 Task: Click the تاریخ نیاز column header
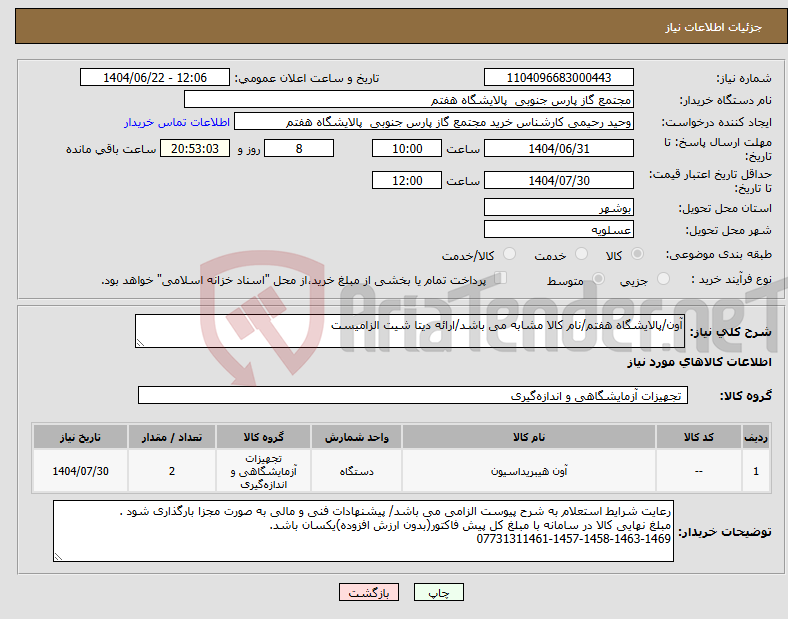[x=80, y=437]
